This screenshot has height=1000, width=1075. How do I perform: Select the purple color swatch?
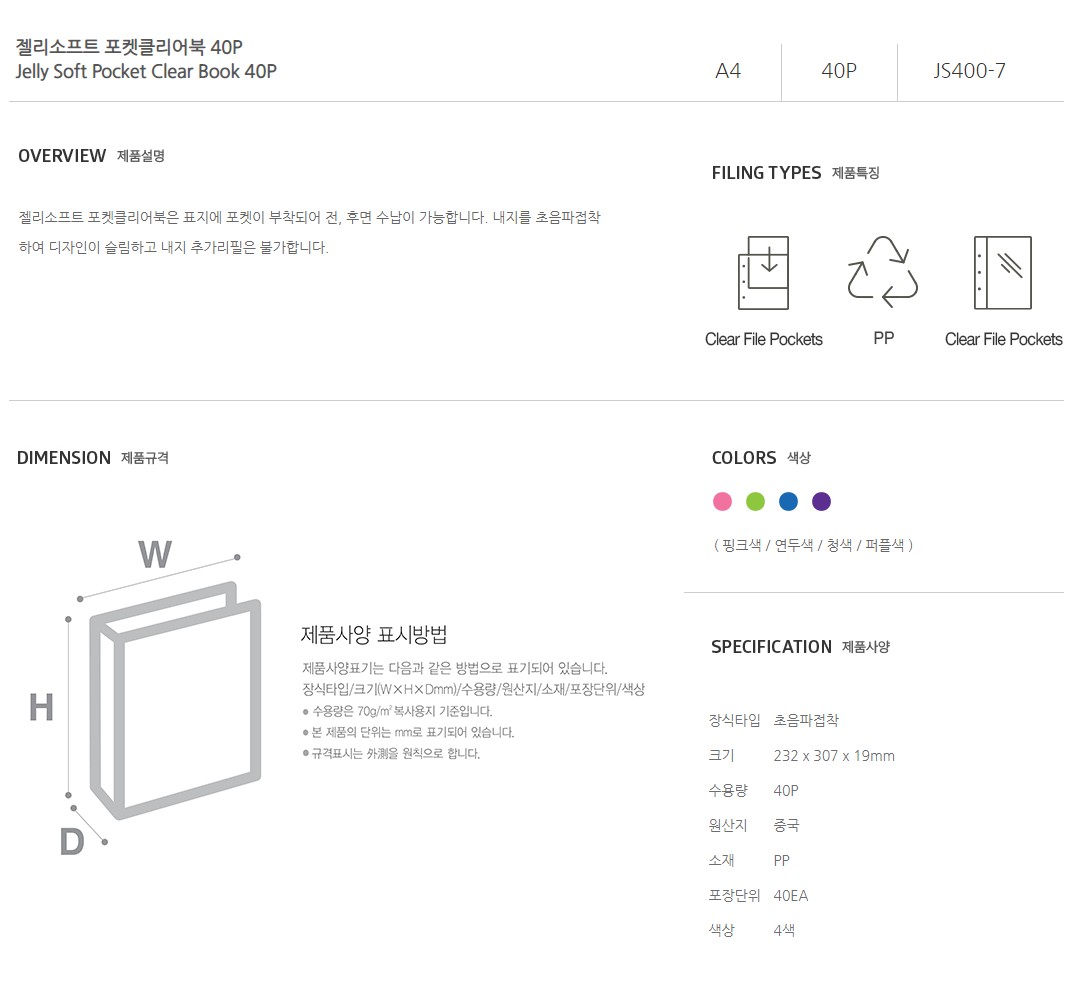point(821,501)
